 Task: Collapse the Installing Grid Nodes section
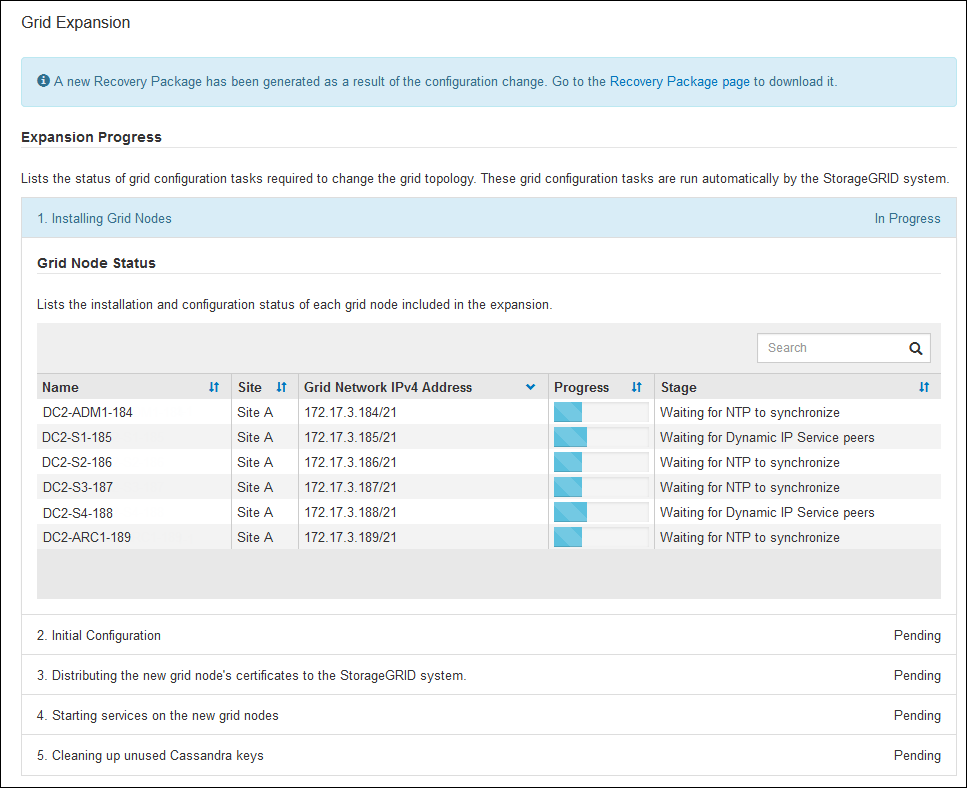[x=112, y=218]
